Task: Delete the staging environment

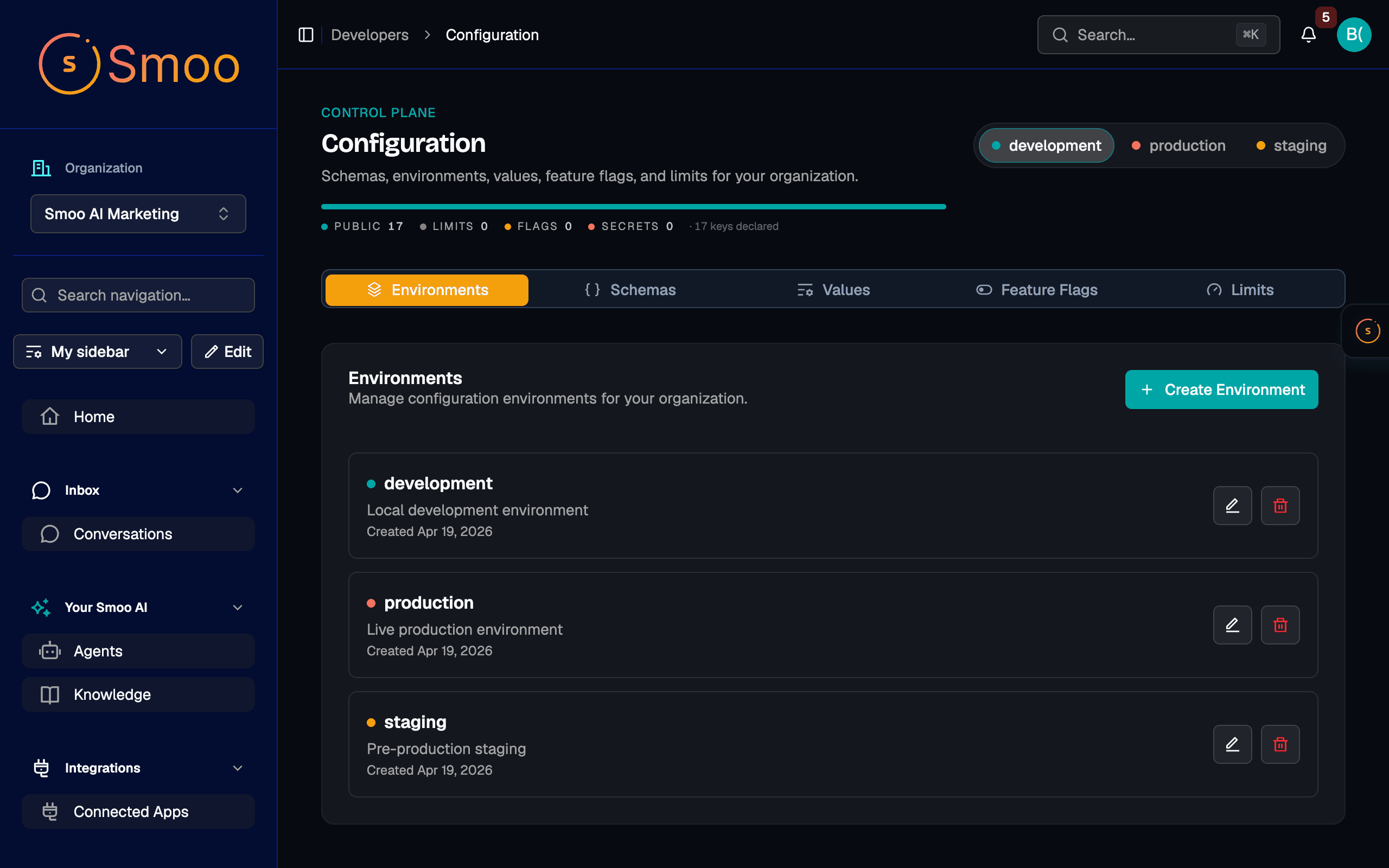Action: [x=1280, y=744]
